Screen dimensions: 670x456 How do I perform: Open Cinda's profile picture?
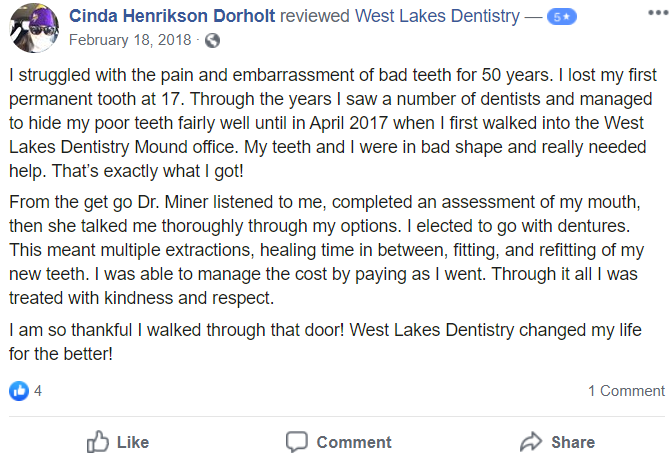click(x=30, y=28)
